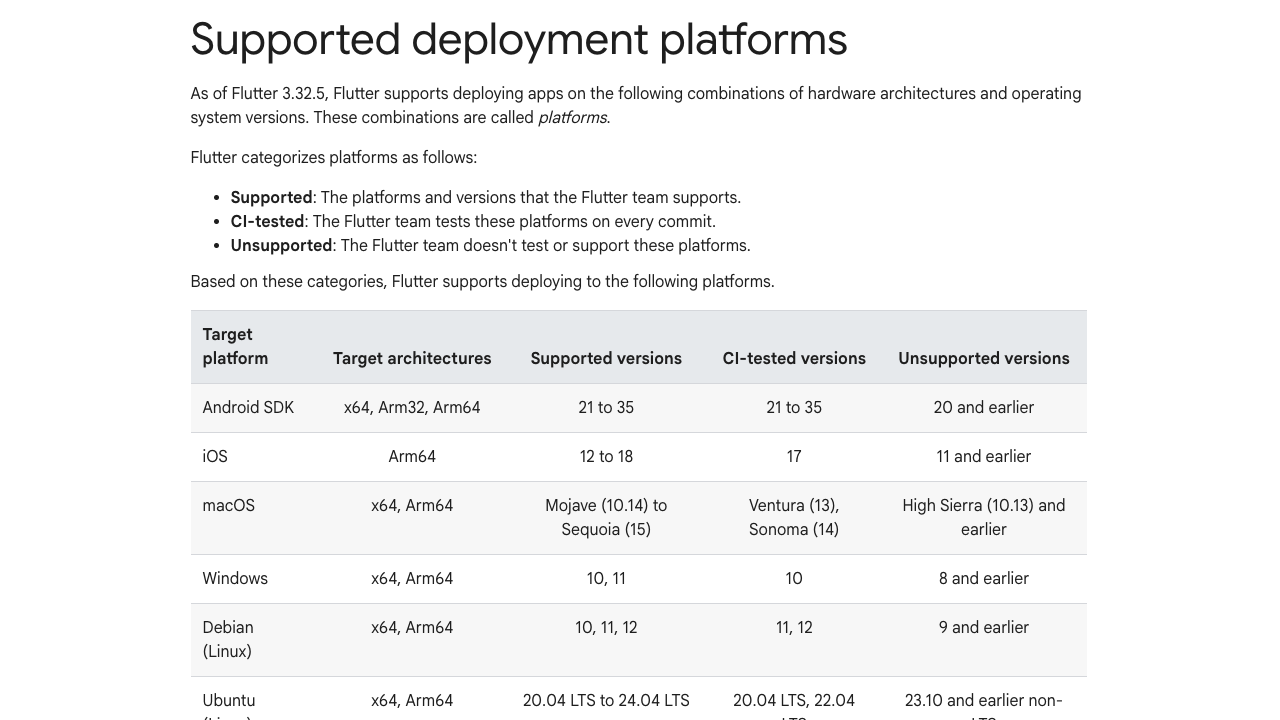This screenshot has height=720, width=1280.
Task: Click '20 and earlier' in Android row
Action: coord(984,407)
